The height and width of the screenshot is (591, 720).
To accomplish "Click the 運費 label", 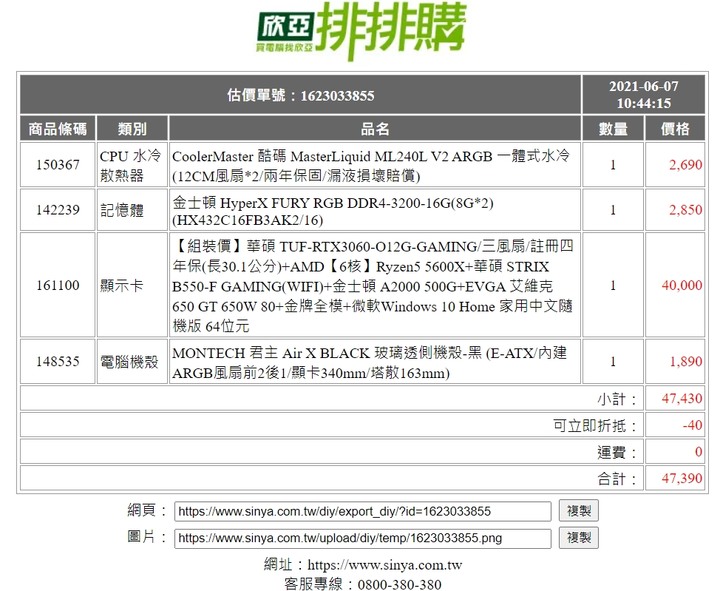I will (617, 452).
